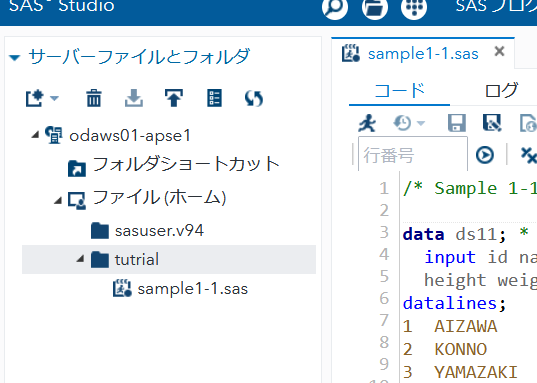The height and width of the screenshot is (383, 537).
Task: Click the trash delete icon
Action: pyautogui.click(x=93, y=98)
